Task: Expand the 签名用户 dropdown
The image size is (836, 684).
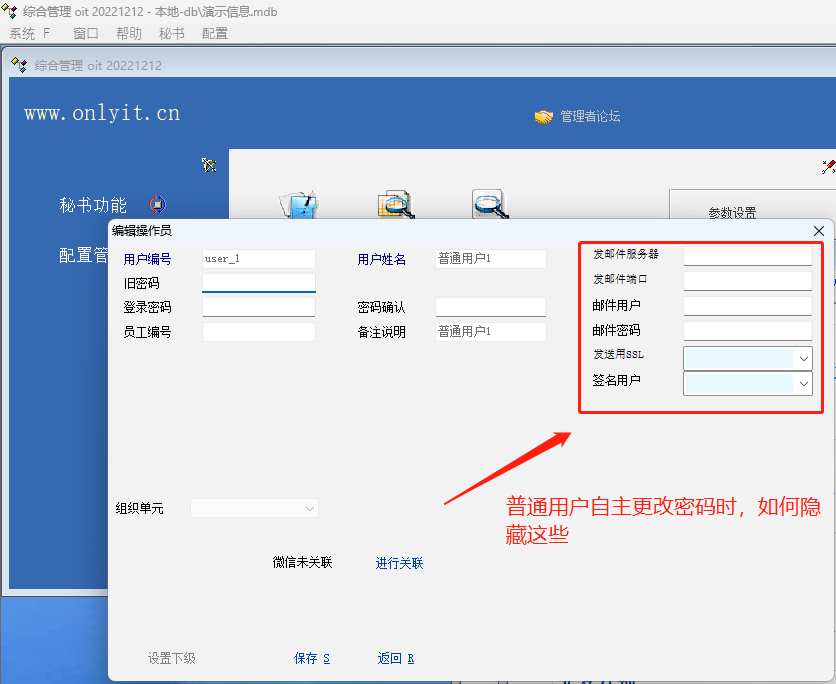Action: point(802,383)
